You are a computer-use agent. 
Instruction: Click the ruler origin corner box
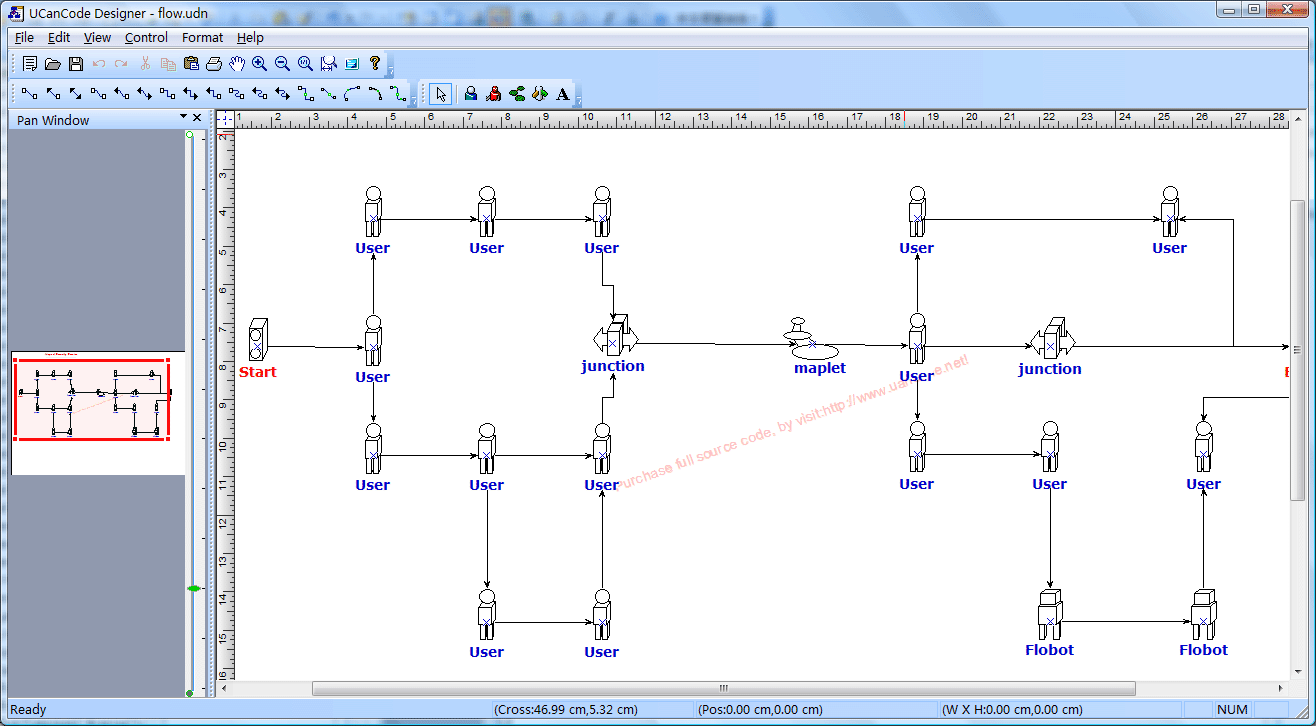click(x=225, y=119)
